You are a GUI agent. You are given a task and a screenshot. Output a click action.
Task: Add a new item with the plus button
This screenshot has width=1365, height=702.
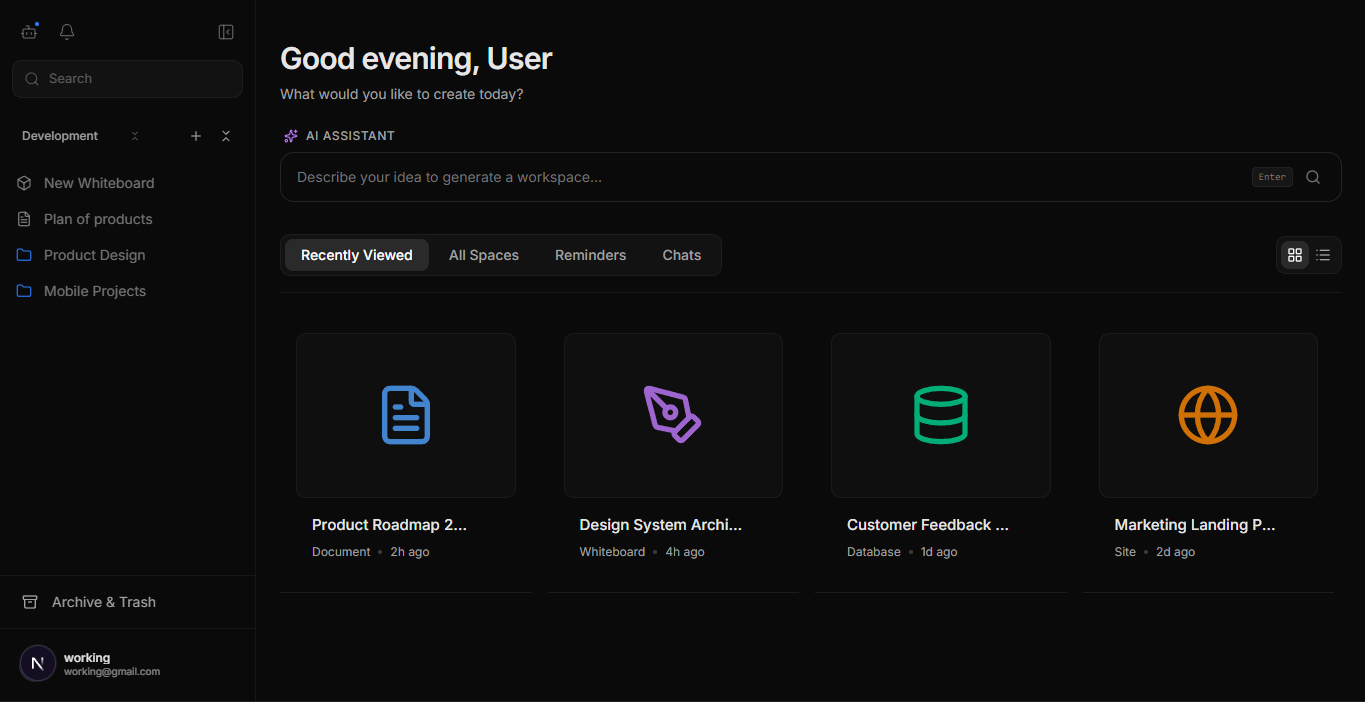[196, 136]
